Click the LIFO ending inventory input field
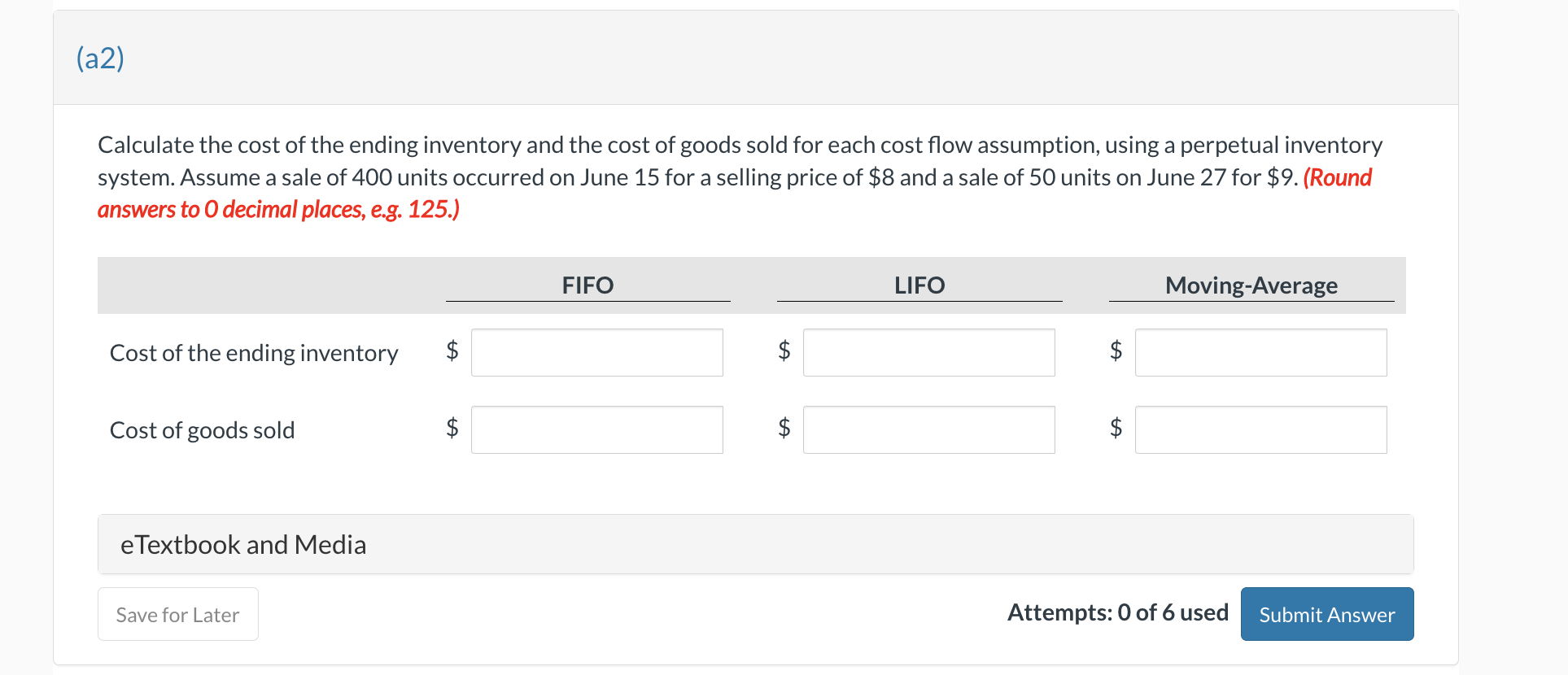 point(928,352)
